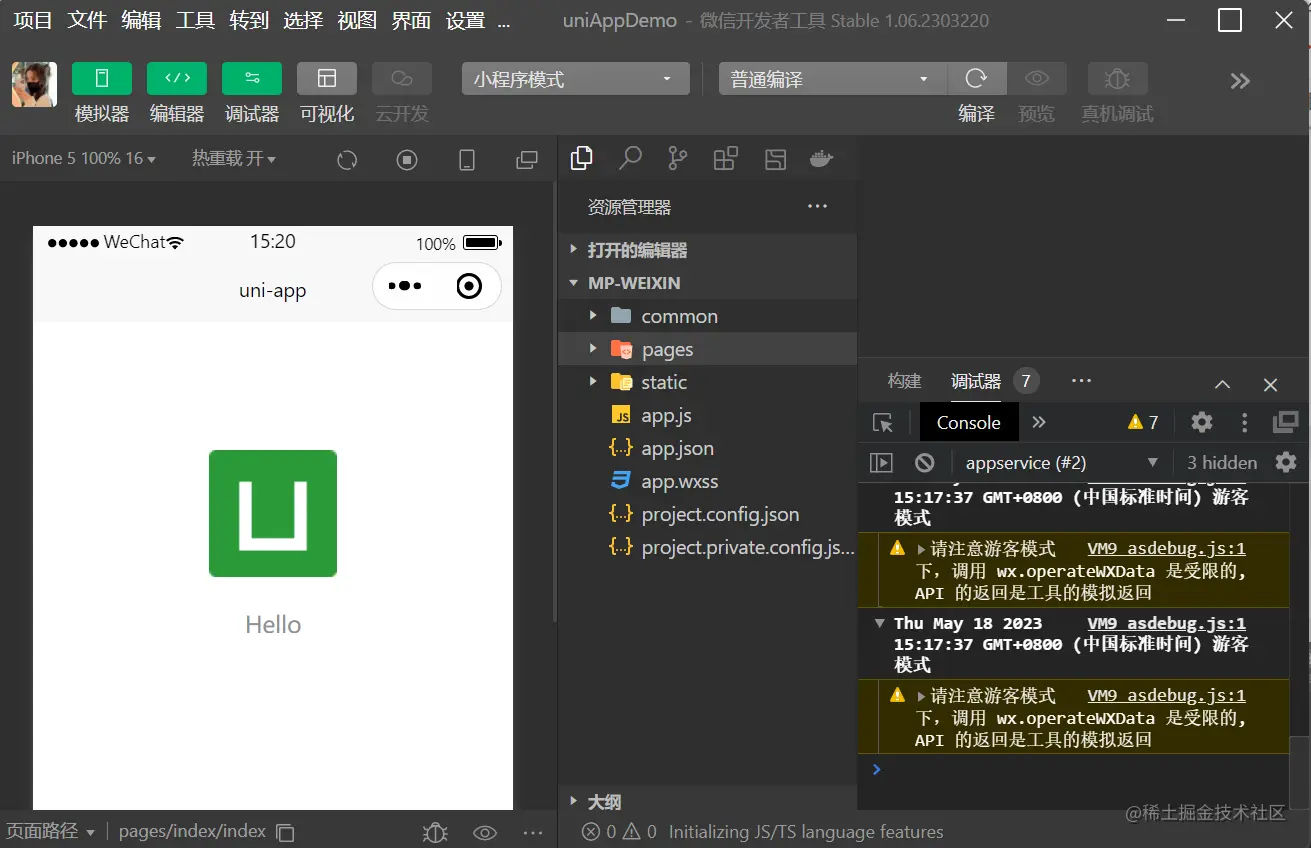Open the 云开发 cloud development button
1311x848 pixels.
pyautogui.click(x=402, y=79)
